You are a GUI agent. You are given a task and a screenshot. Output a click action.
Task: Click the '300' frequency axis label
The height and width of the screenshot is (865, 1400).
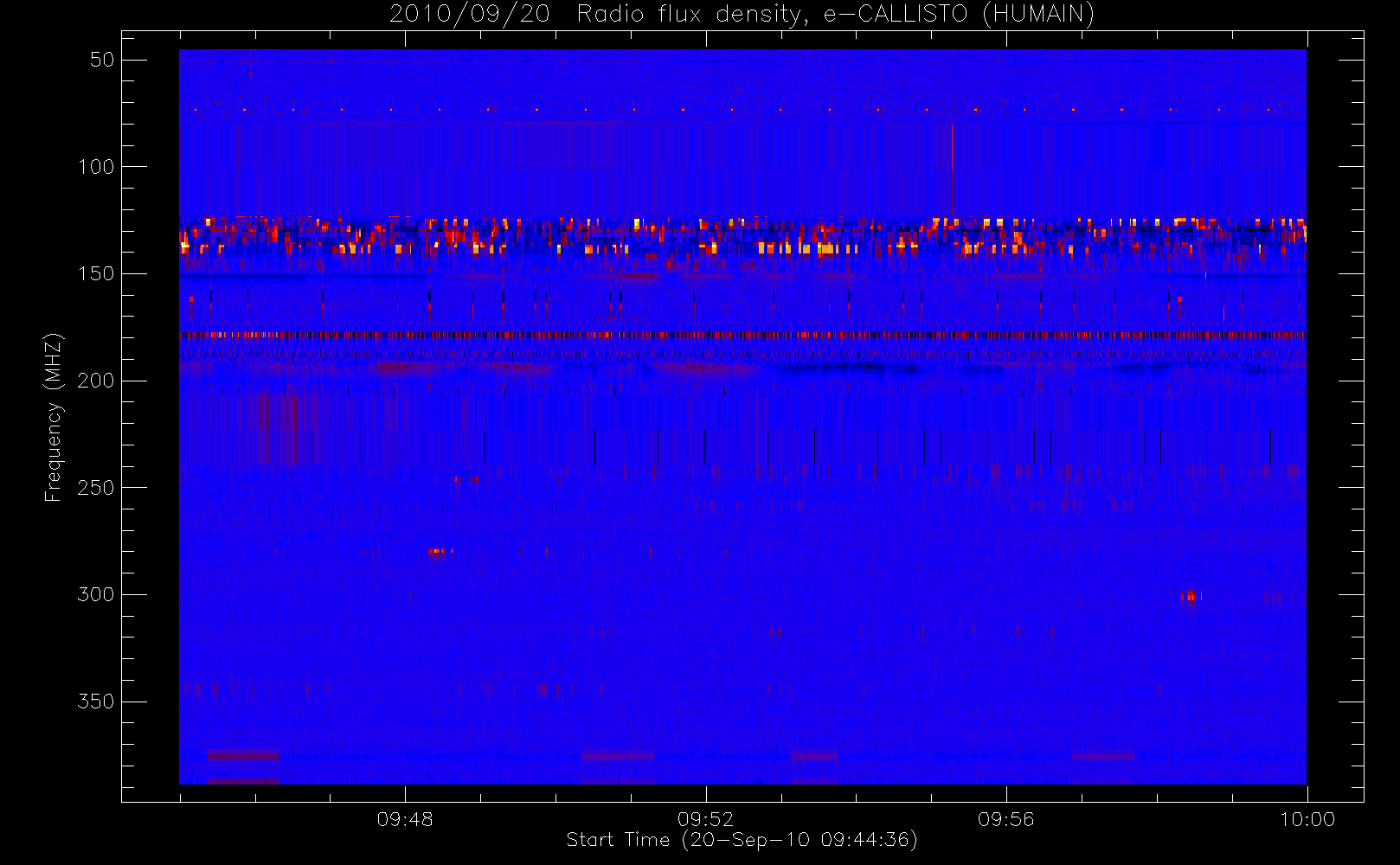tap(96, 595)
